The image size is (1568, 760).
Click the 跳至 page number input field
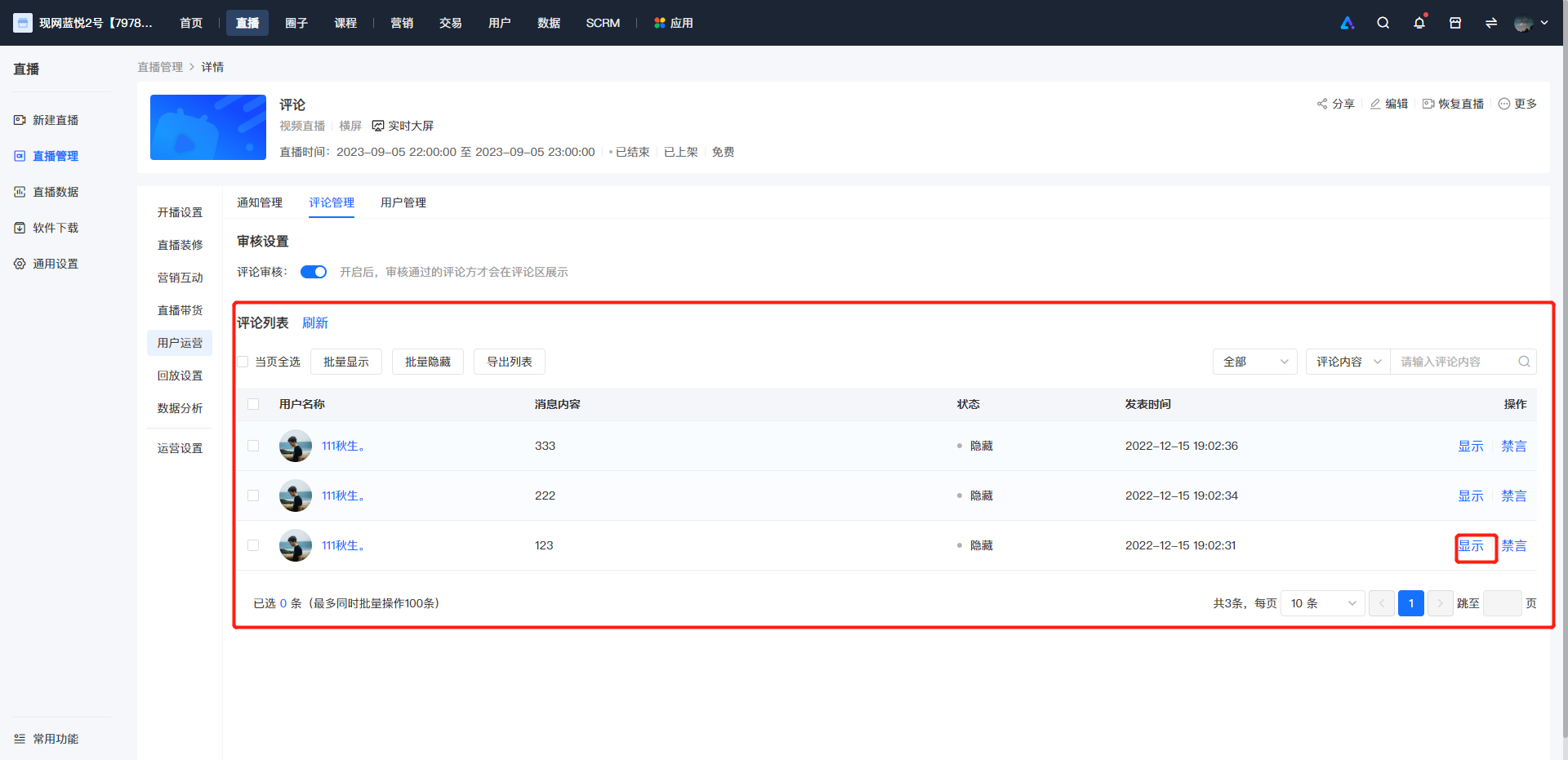(x=1502, y=603)
